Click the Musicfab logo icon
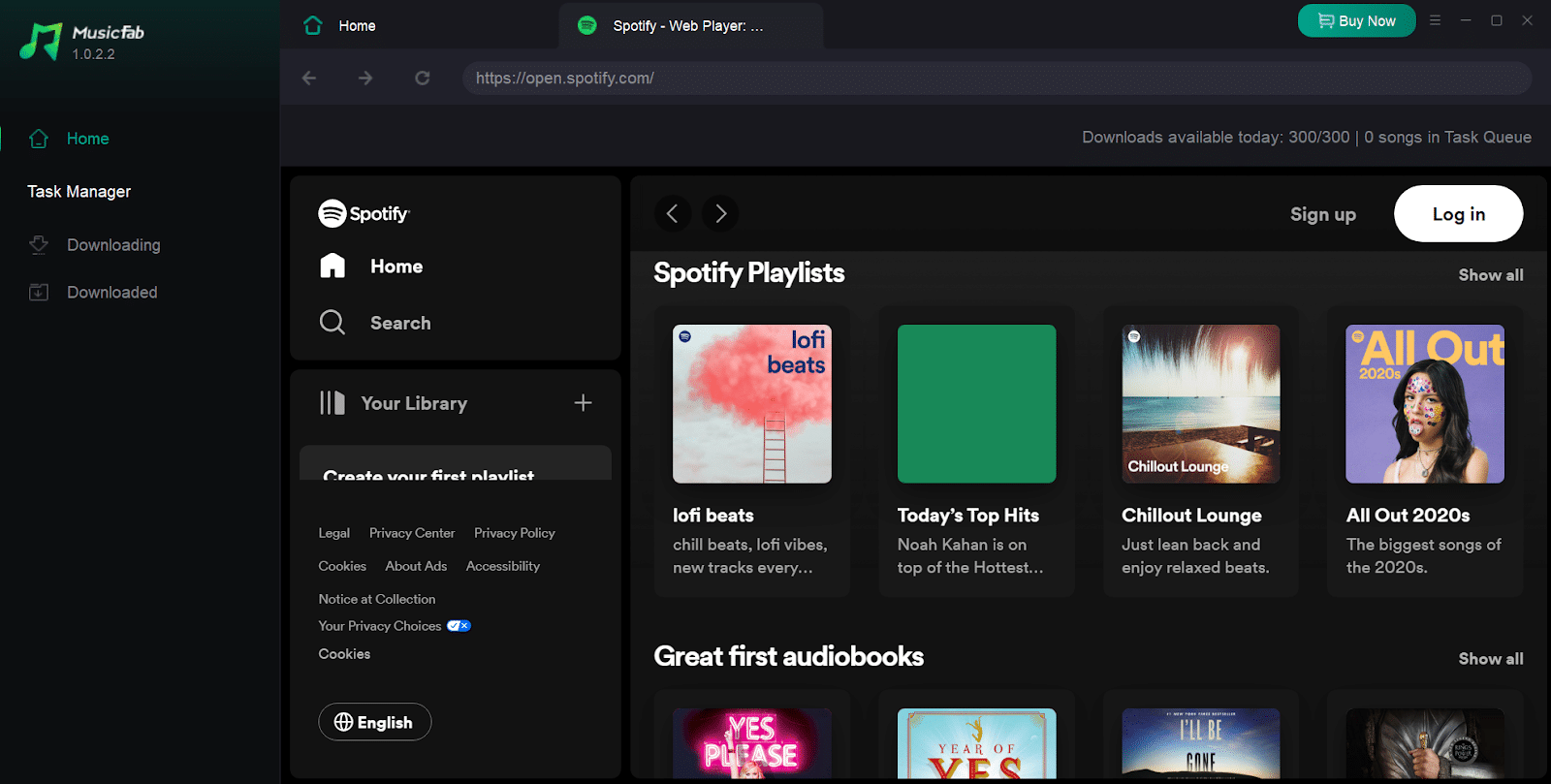1551x784 pixels. [x=41, y=41]
